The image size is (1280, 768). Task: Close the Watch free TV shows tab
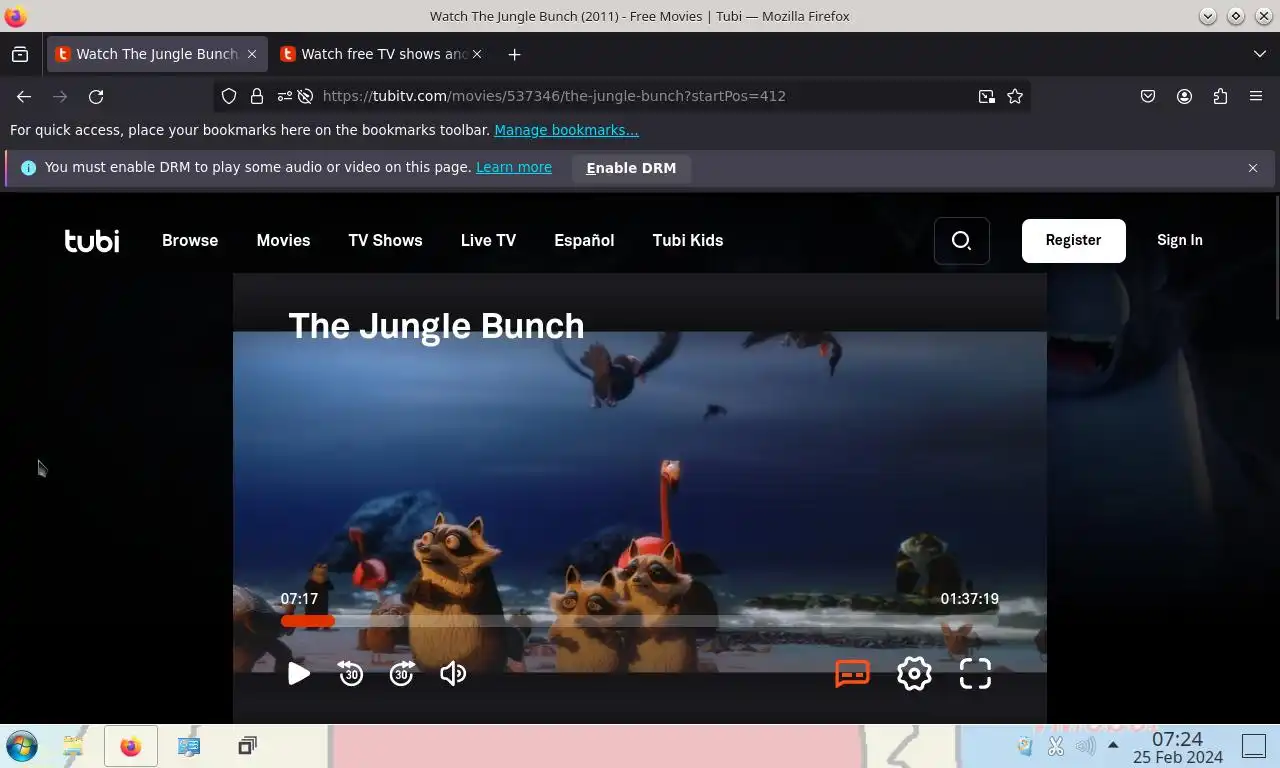[x=477, y=54]
